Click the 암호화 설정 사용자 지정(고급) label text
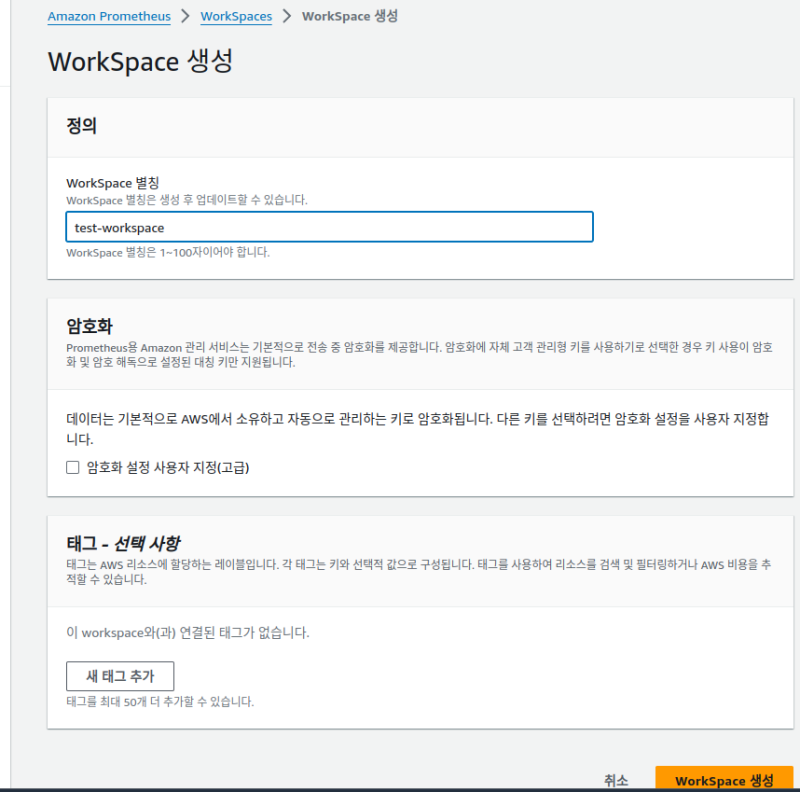The image size is (800, 792). click(167, 467)
